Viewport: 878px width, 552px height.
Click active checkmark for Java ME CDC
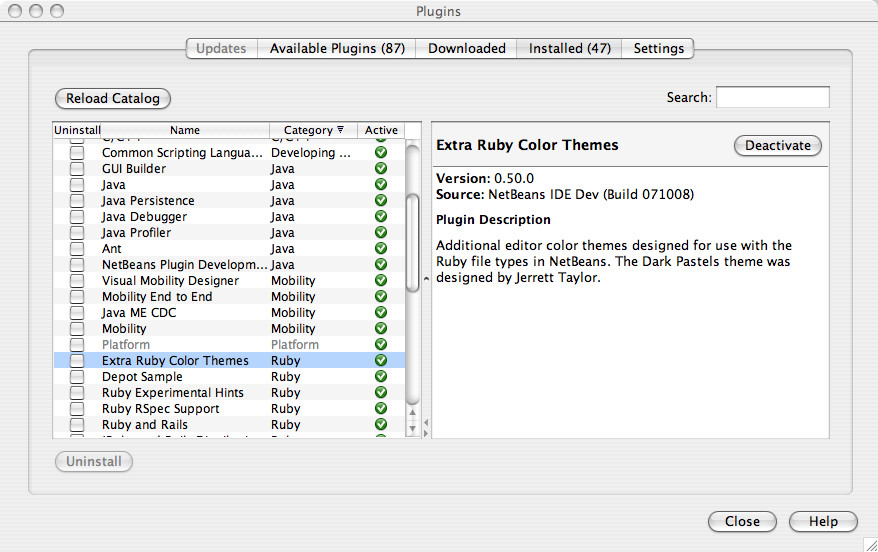pyautogui.click(x=381, y=312)
